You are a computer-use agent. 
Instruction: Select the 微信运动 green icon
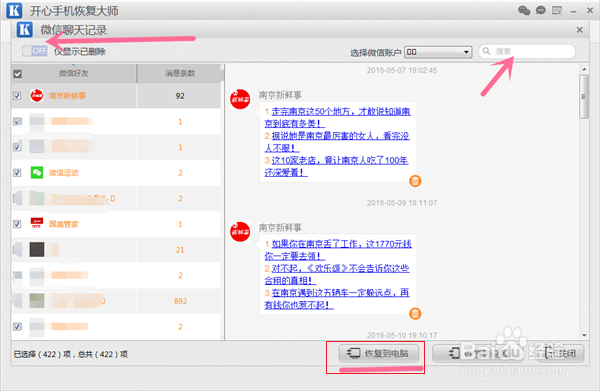(x=37, y=173)
